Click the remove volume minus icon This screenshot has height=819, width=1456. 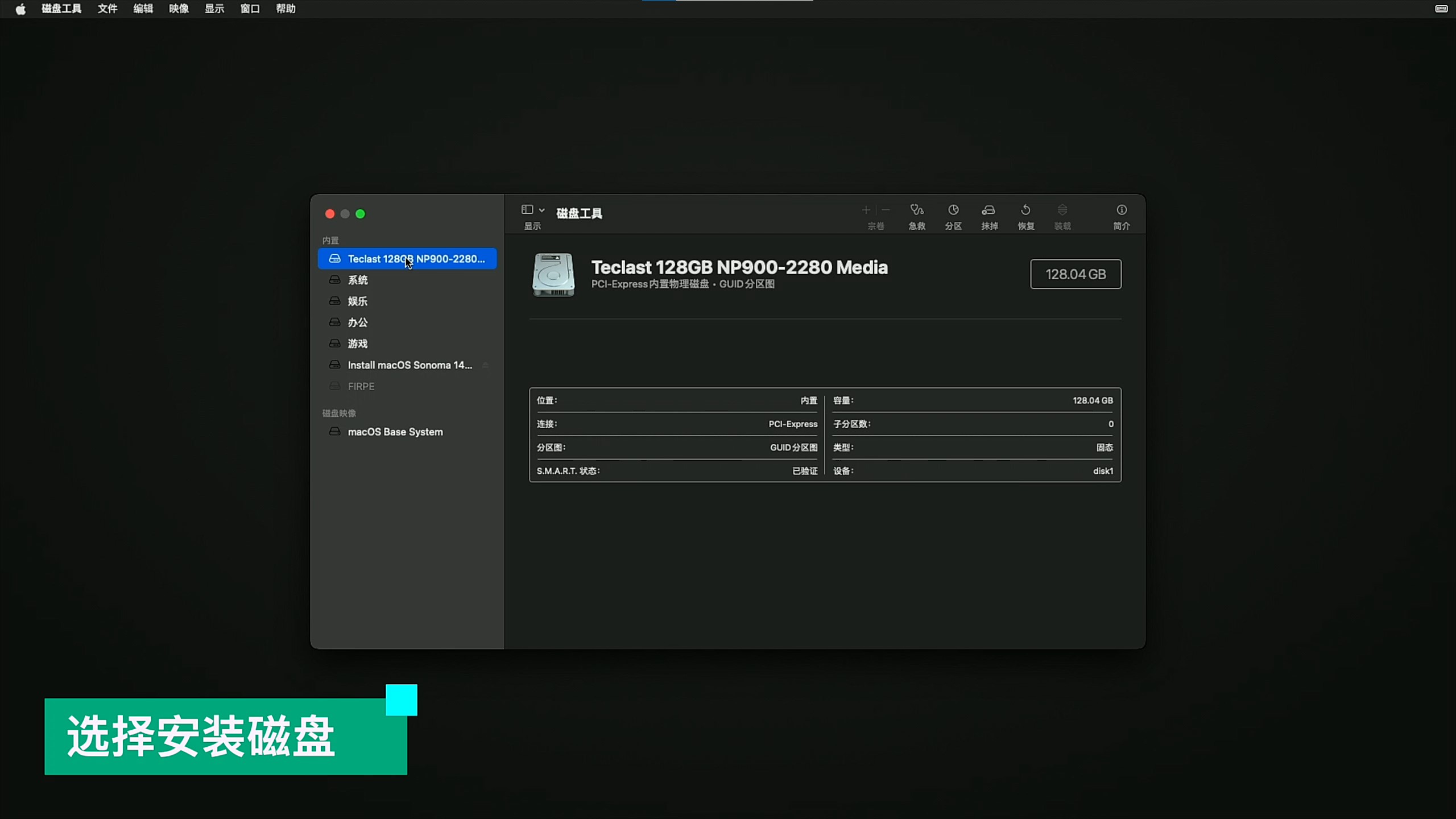886,210
